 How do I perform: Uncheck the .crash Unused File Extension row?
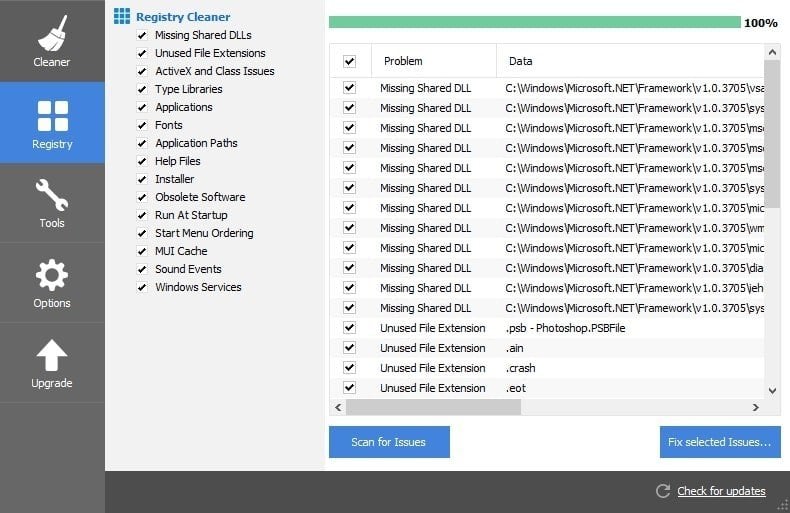(349, 368)
